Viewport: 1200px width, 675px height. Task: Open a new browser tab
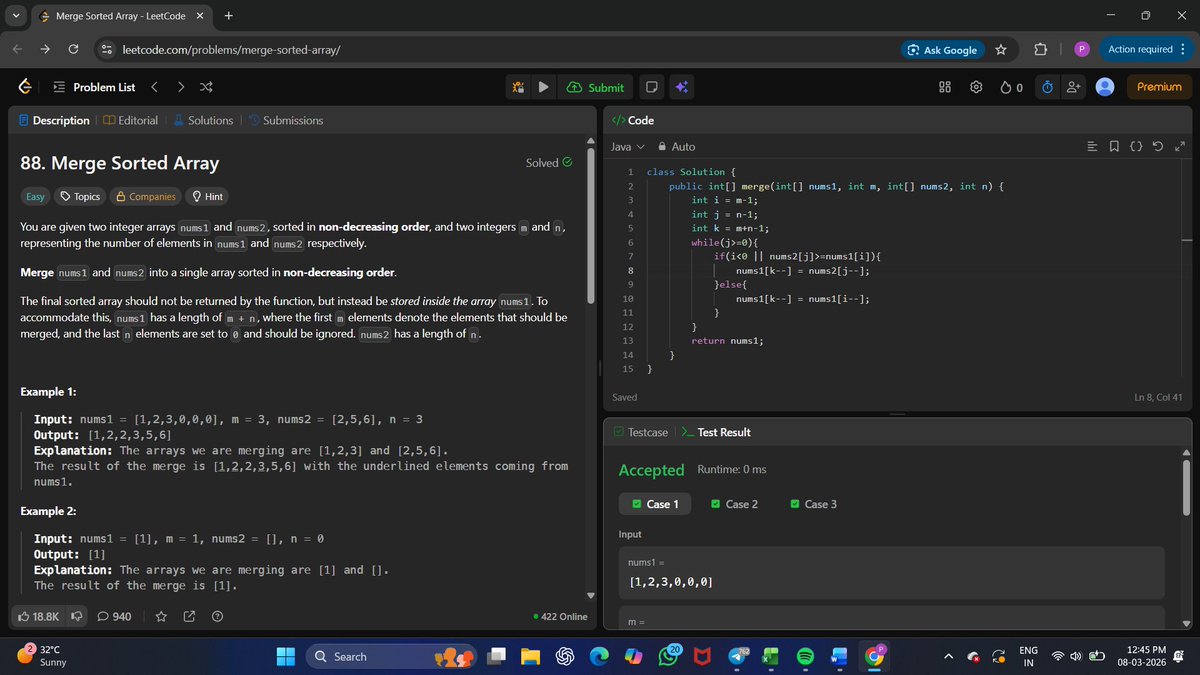coord(229,16)
